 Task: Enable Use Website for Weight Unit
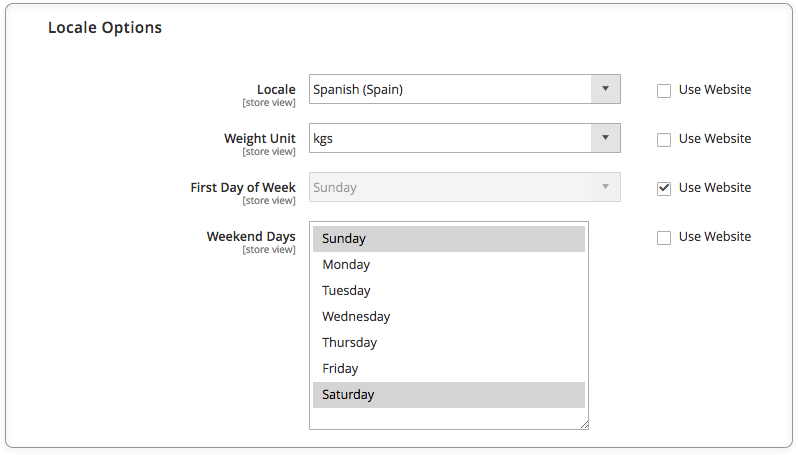tap(664, 139)
